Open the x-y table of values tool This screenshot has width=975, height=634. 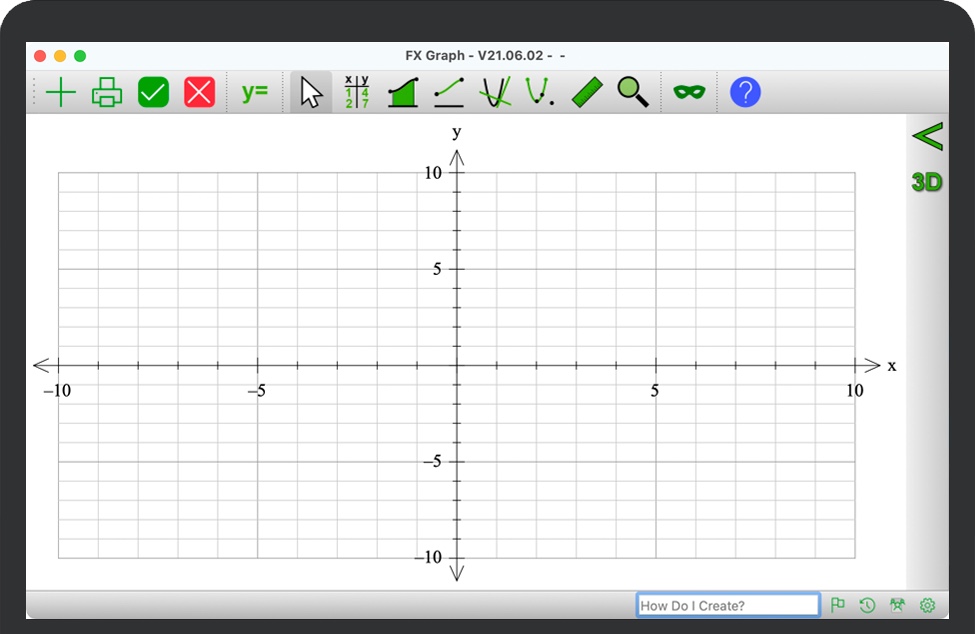click(357, 92)
